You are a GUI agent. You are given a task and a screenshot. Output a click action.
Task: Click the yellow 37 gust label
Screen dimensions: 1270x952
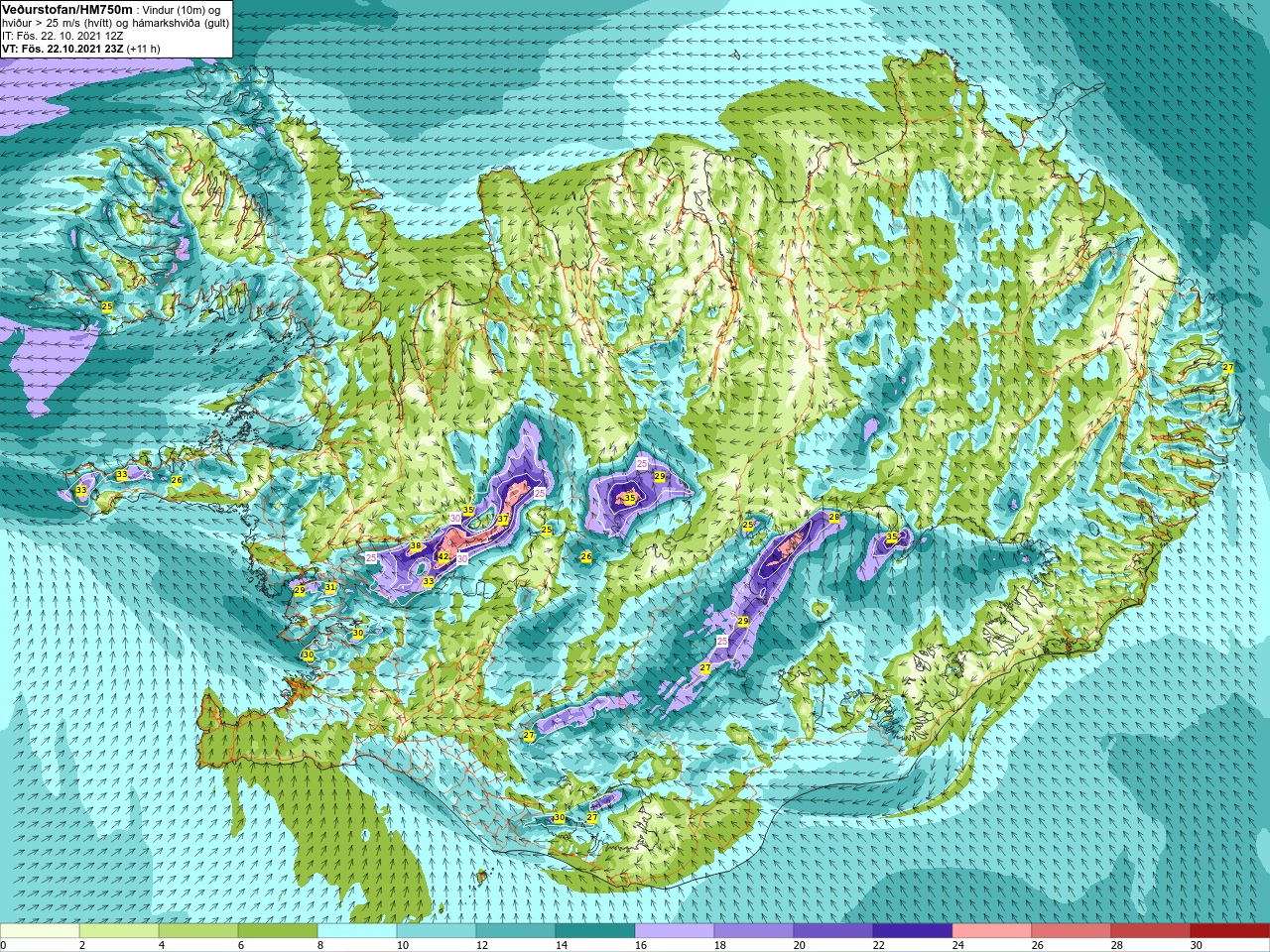point(503,519)
